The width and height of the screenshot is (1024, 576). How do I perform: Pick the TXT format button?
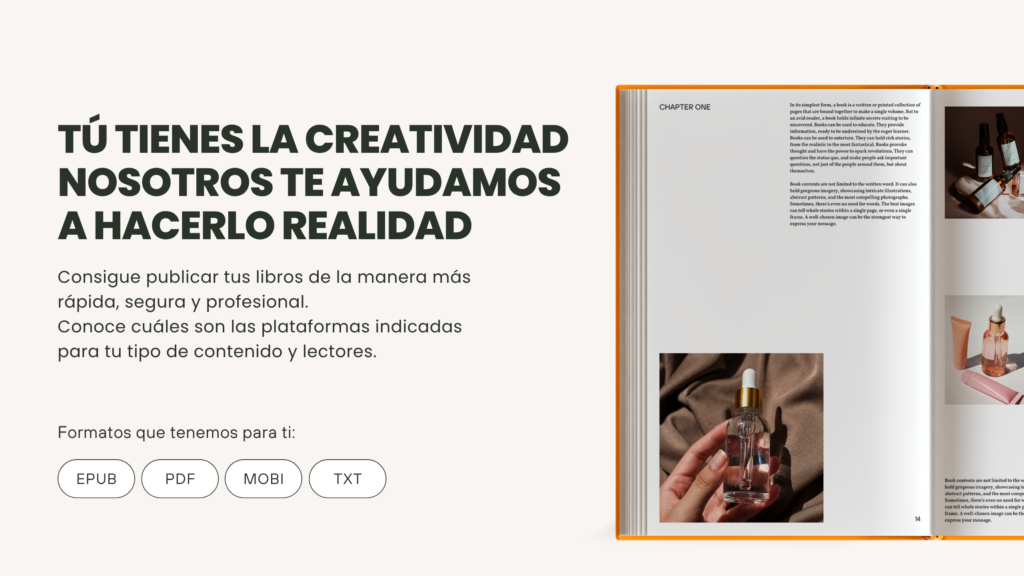(x=347, y=479)
